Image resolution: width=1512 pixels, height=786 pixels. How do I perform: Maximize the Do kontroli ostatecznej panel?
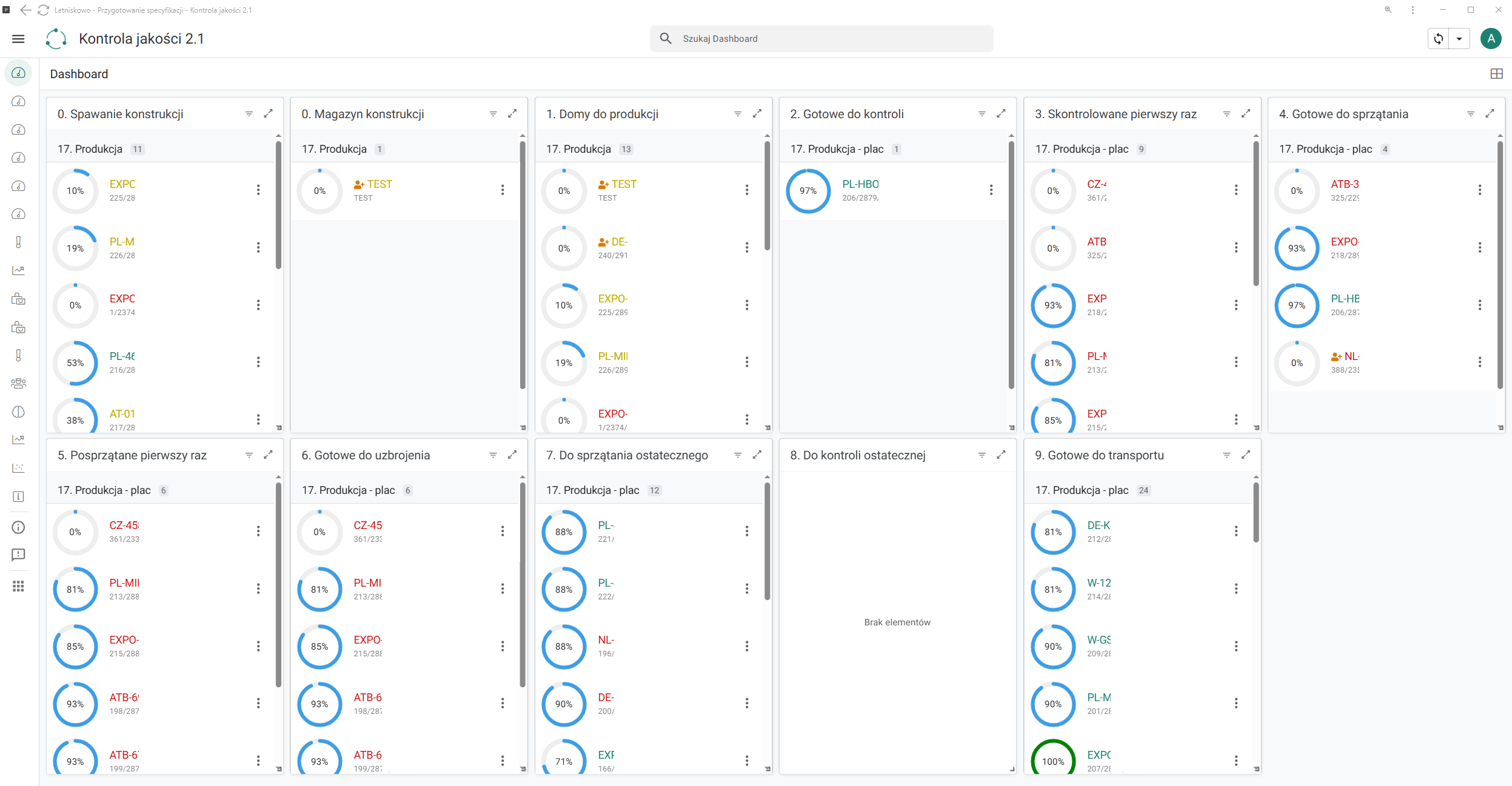tap(1001, 455)
